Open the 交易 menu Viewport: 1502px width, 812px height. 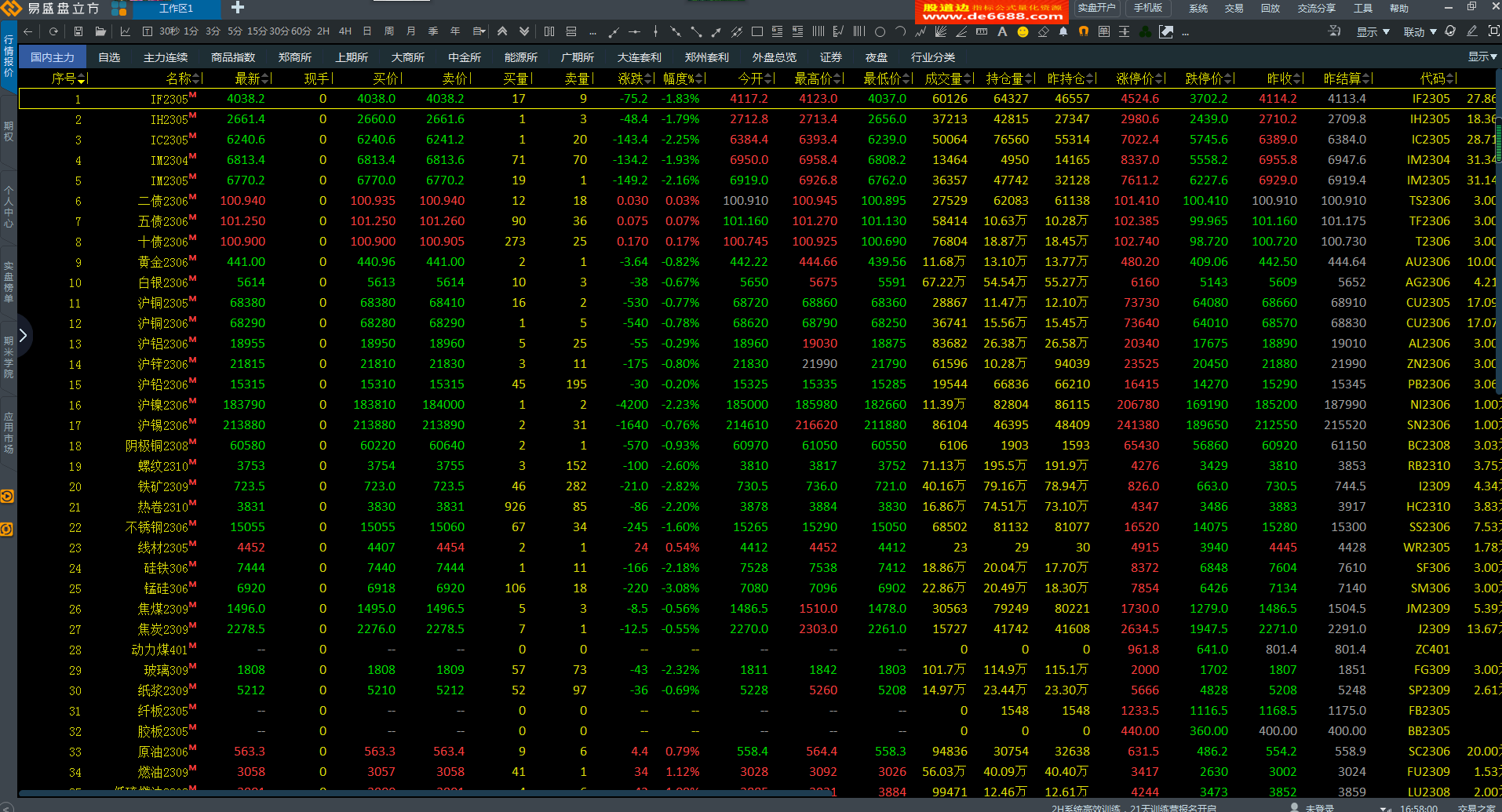click(1234, 9)
